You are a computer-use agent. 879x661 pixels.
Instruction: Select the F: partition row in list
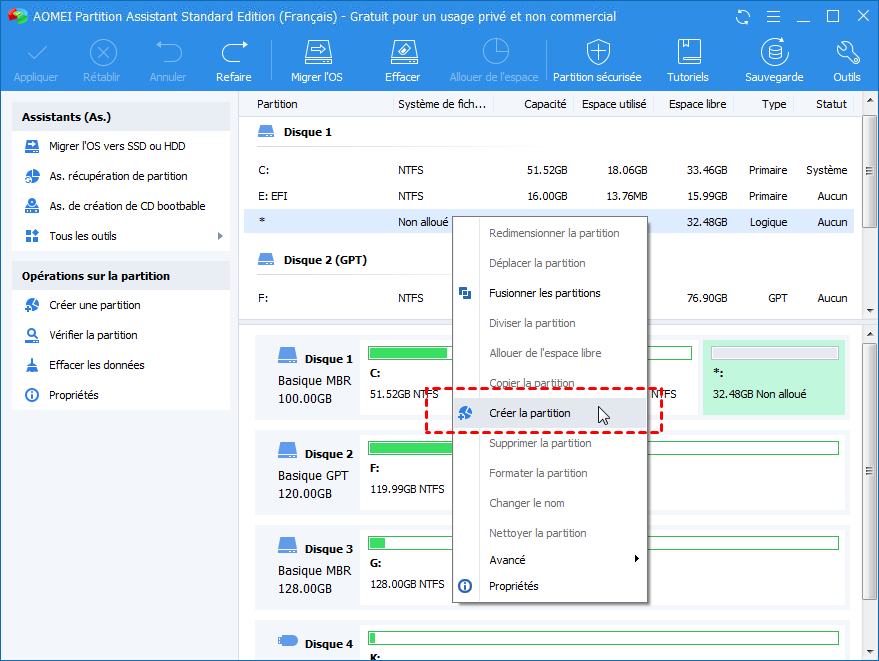tap(549, 298)
